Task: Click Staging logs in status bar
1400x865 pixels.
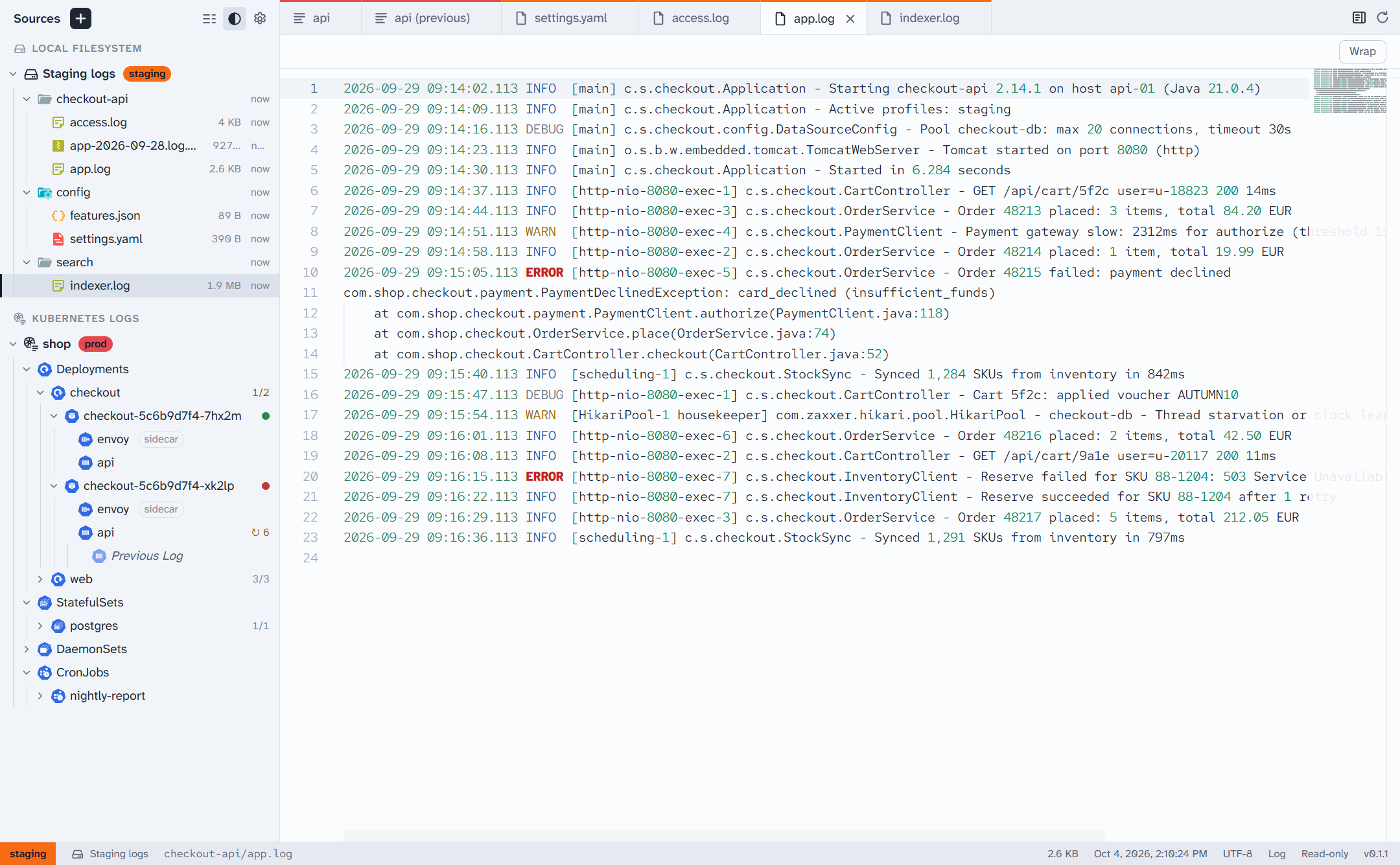Action: (x=110, y=854)
